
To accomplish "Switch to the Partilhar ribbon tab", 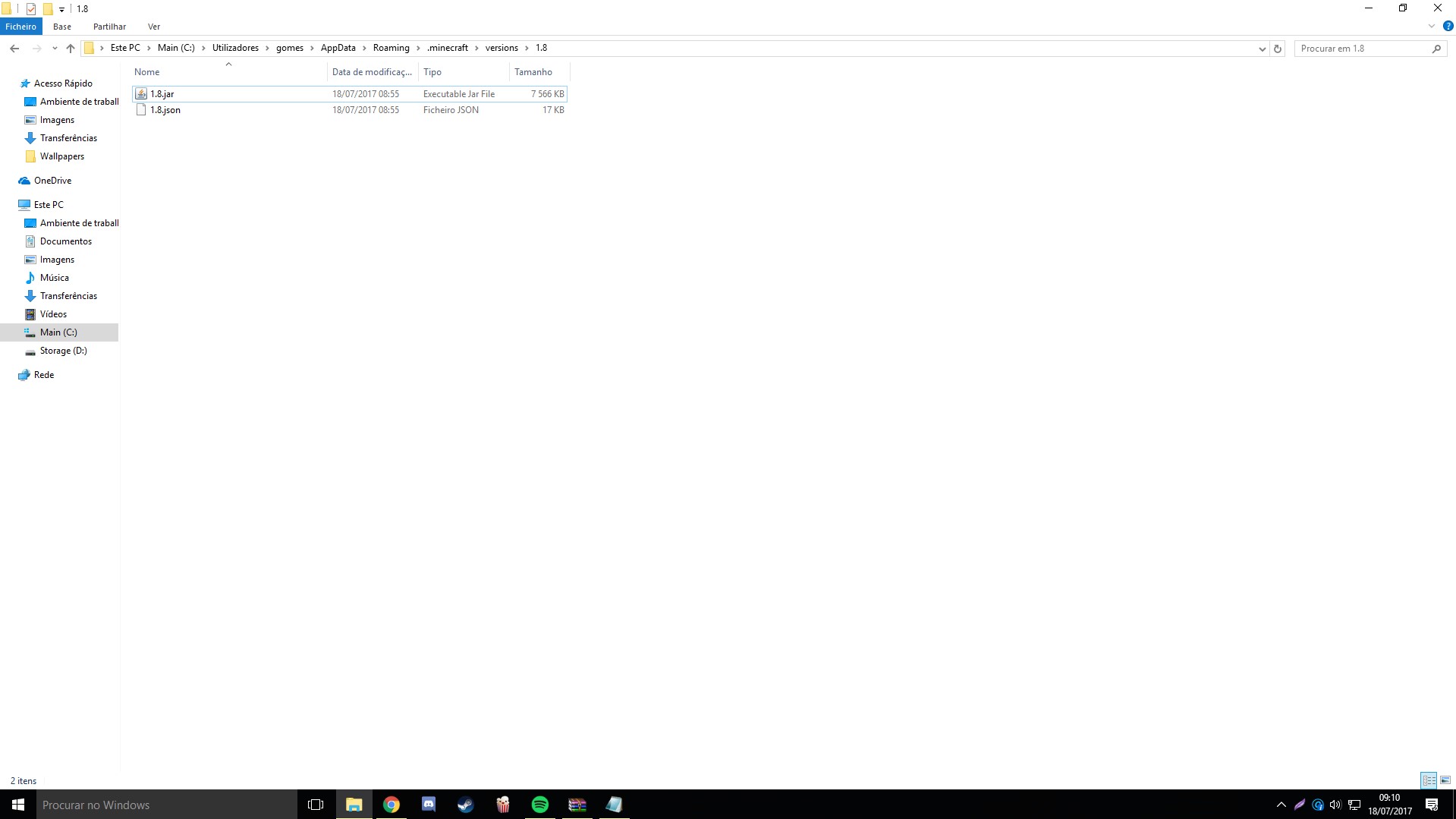I will tap(109, 27).
